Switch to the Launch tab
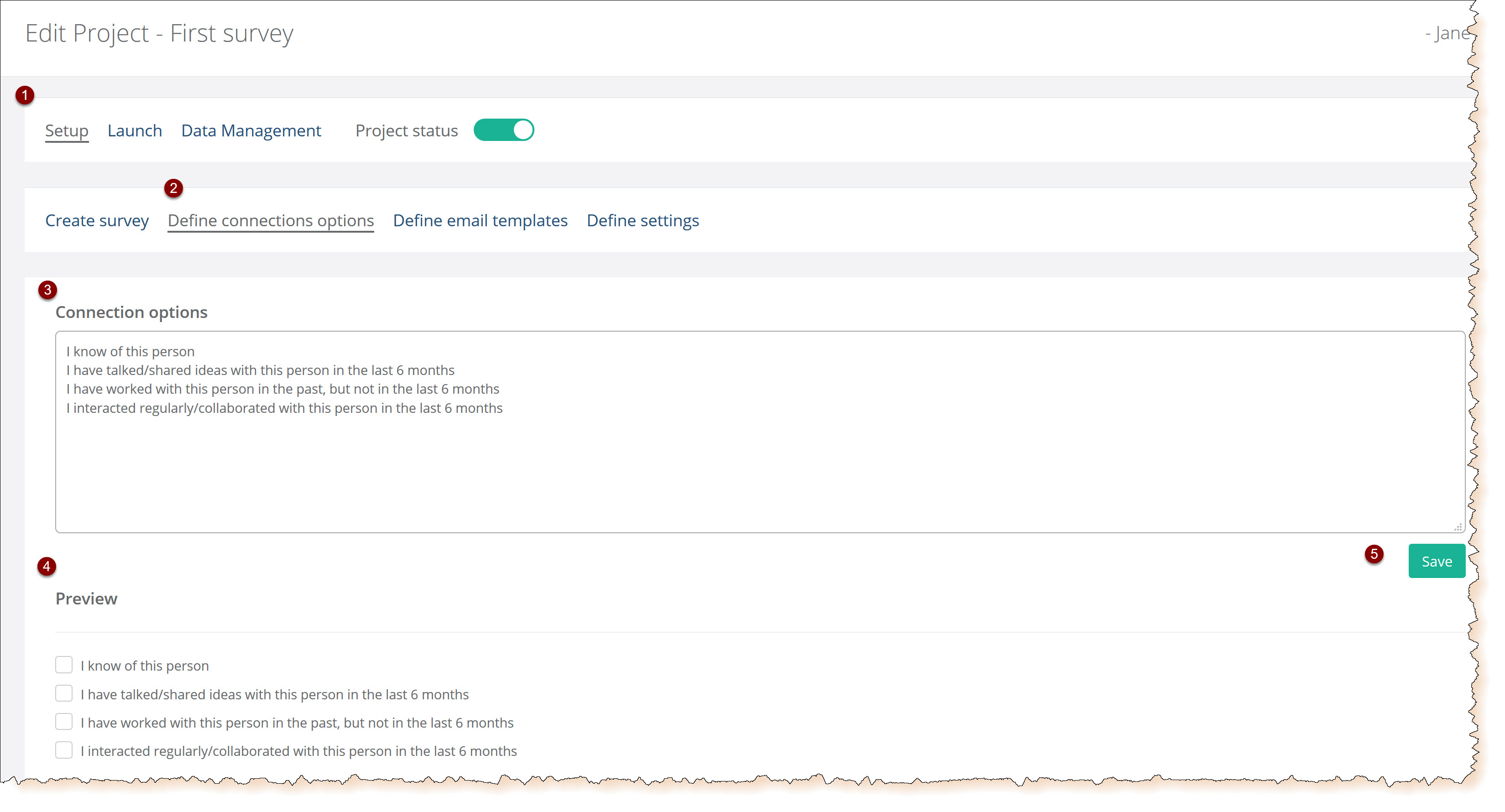1505x812 pixels. (x=134, y=130)
